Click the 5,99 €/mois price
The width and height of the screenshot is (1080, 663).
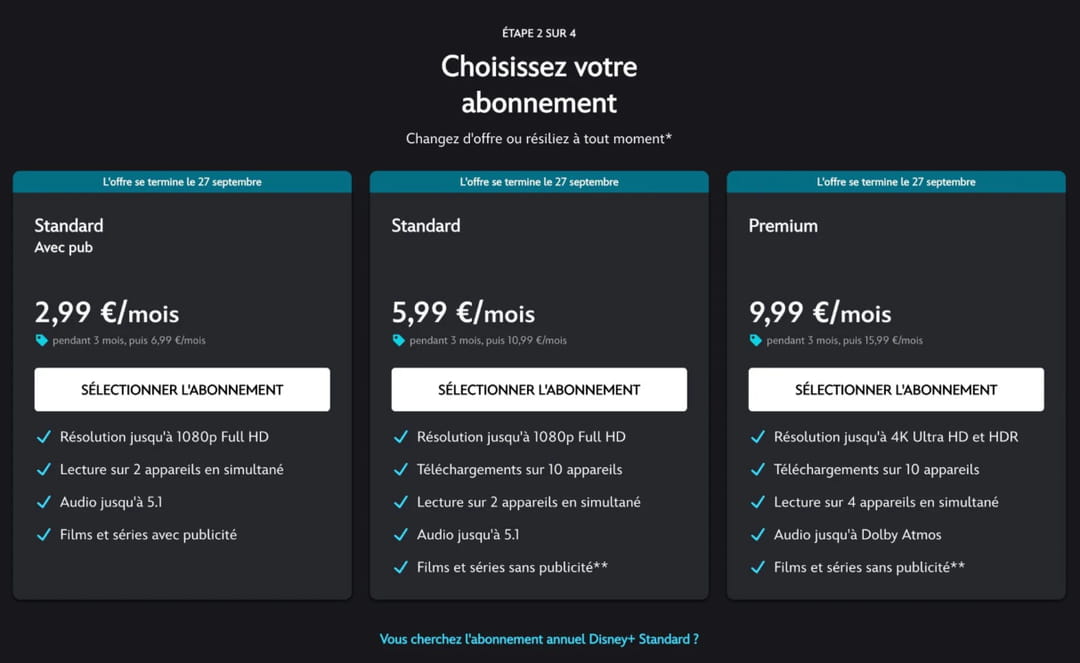[x=463, y=313]
